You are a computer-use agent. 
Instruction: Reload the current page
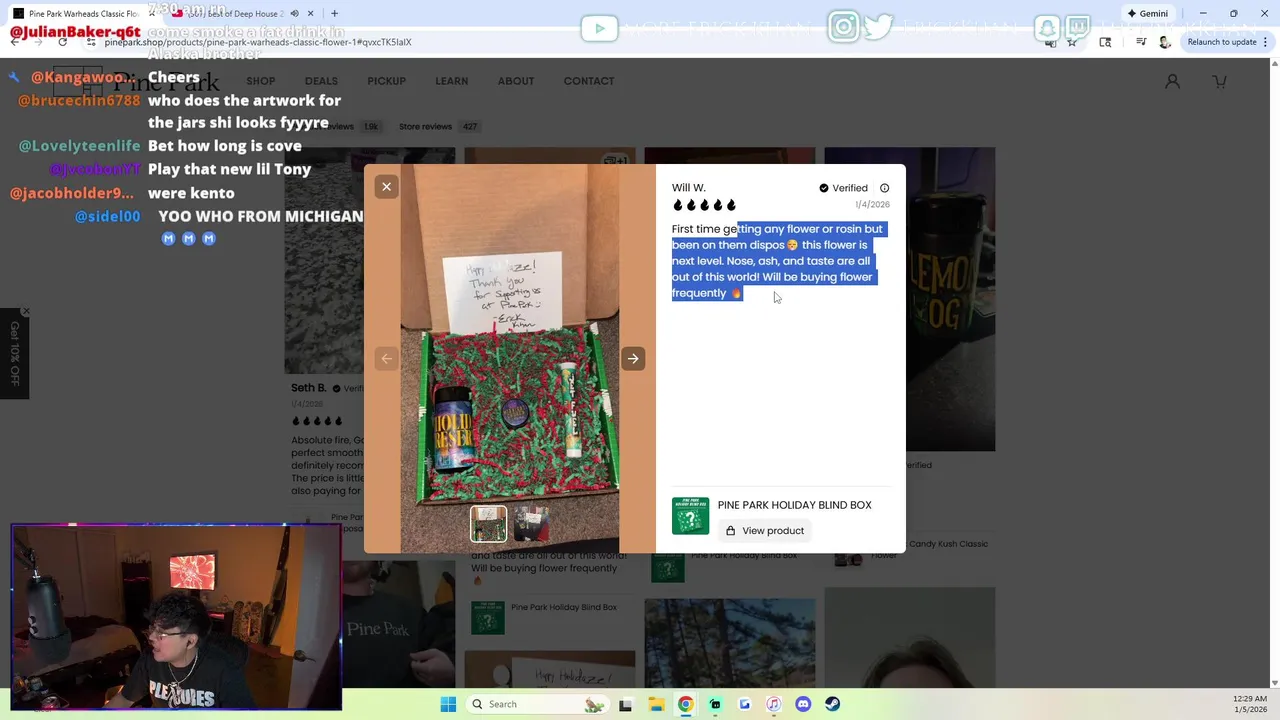62,42
